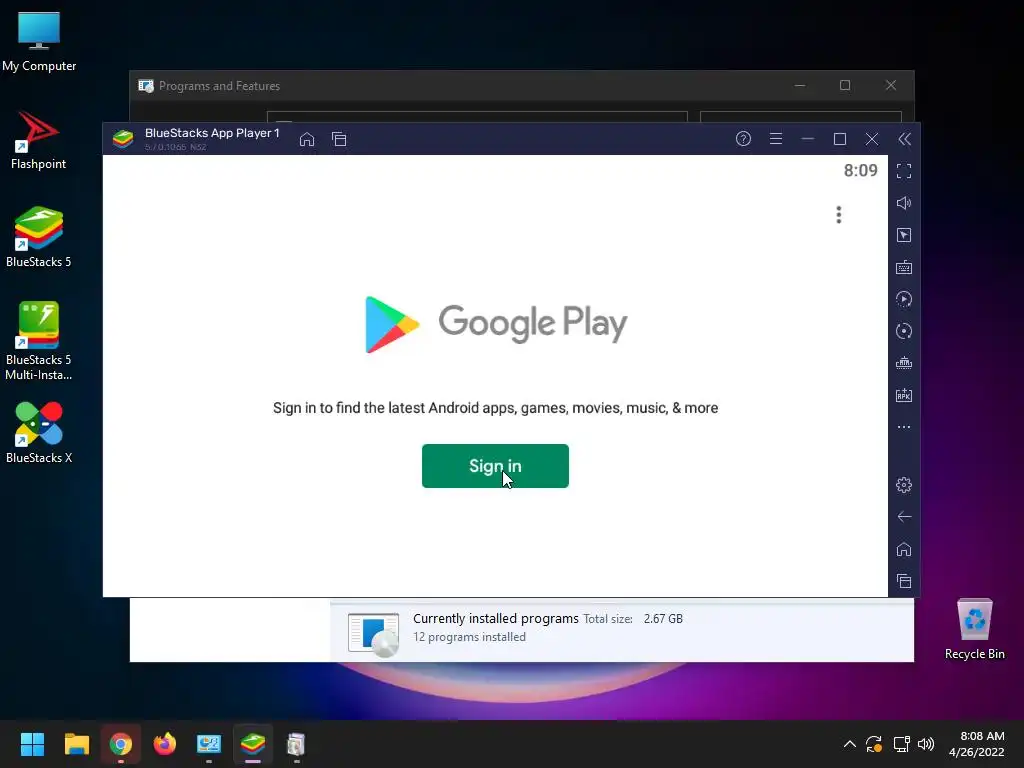
Task: Open memory trim icon in sidebar
Action: pos(904,363)
